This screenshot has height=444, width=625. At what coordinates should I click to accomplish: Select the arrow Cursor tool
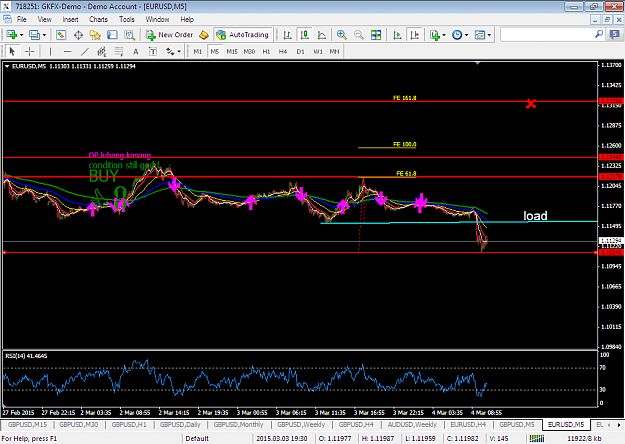tap(12, 51)
